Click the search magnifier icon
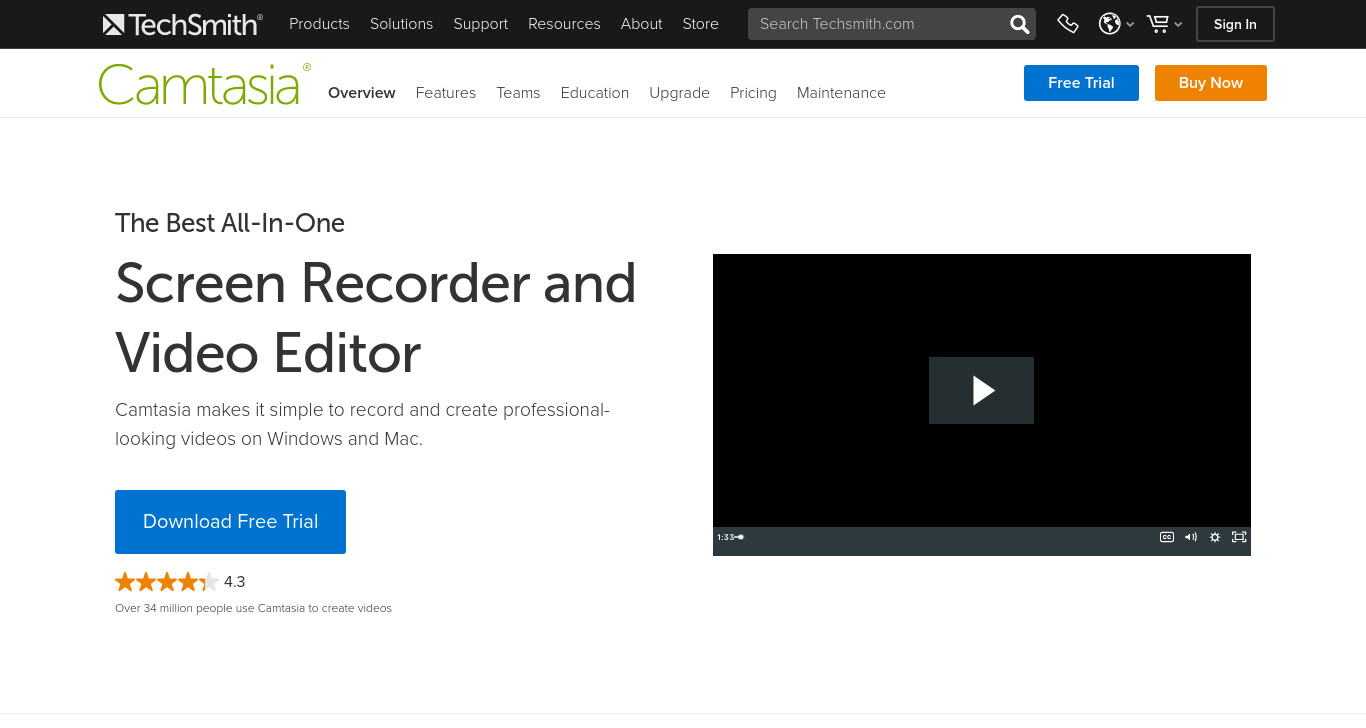 tap(1019, 24)
